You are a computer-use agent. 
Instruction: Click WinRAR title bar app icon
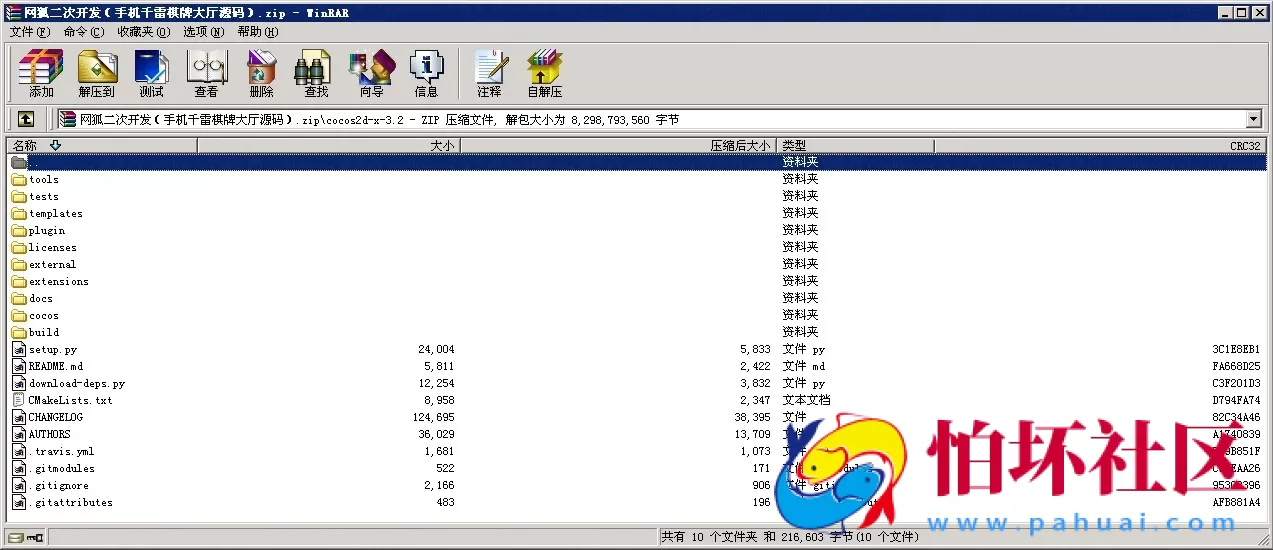coord(13,13)
